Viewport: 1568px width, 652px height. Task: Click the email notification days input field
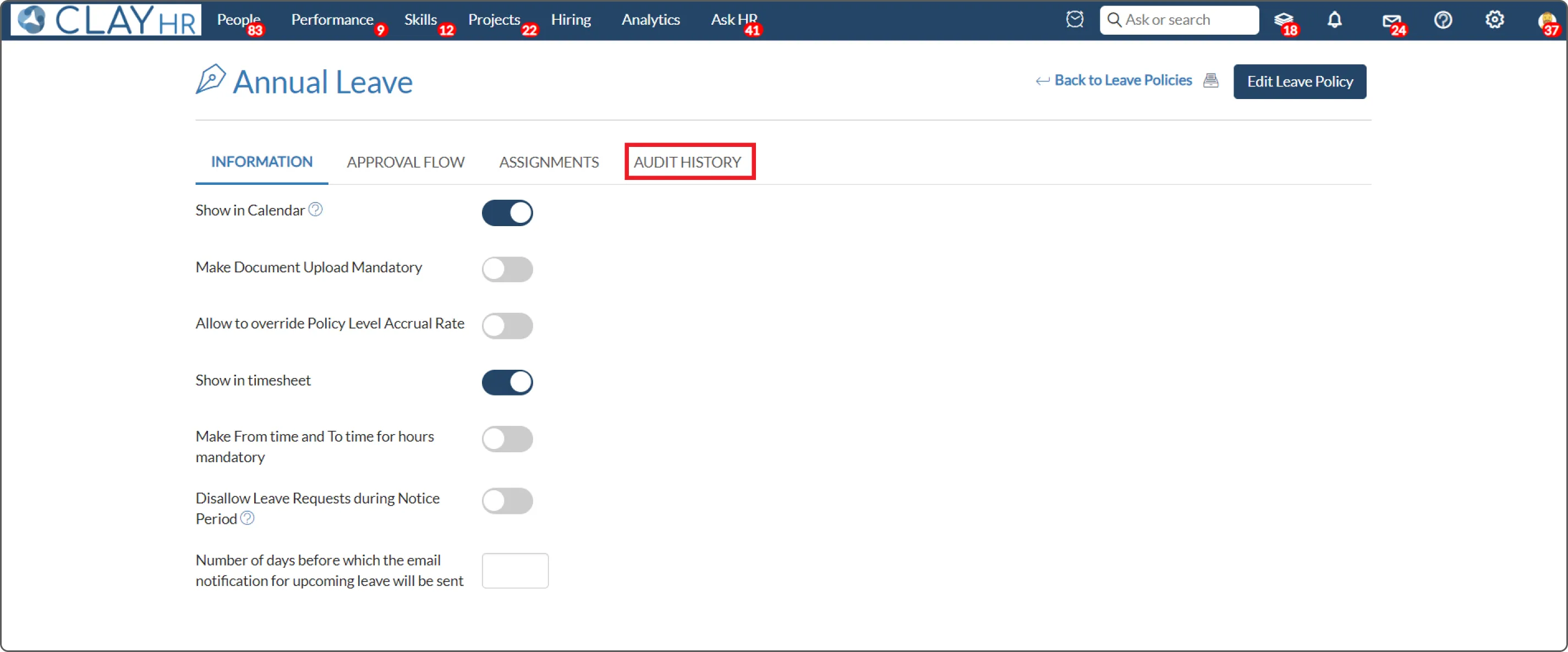pyautogui.click(x=515, y=571)
